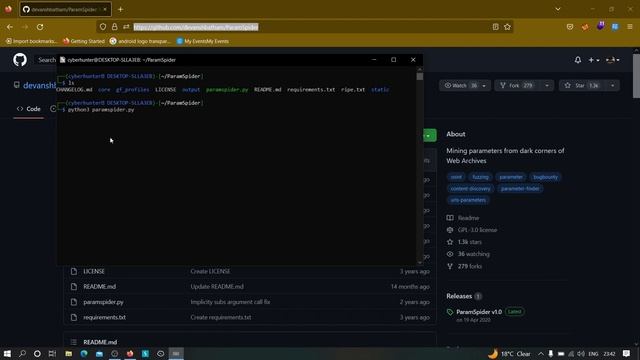This screenshot has width=640, height=360.
Task: Click the GitHub octocat logo
Action: click(20, 60)
